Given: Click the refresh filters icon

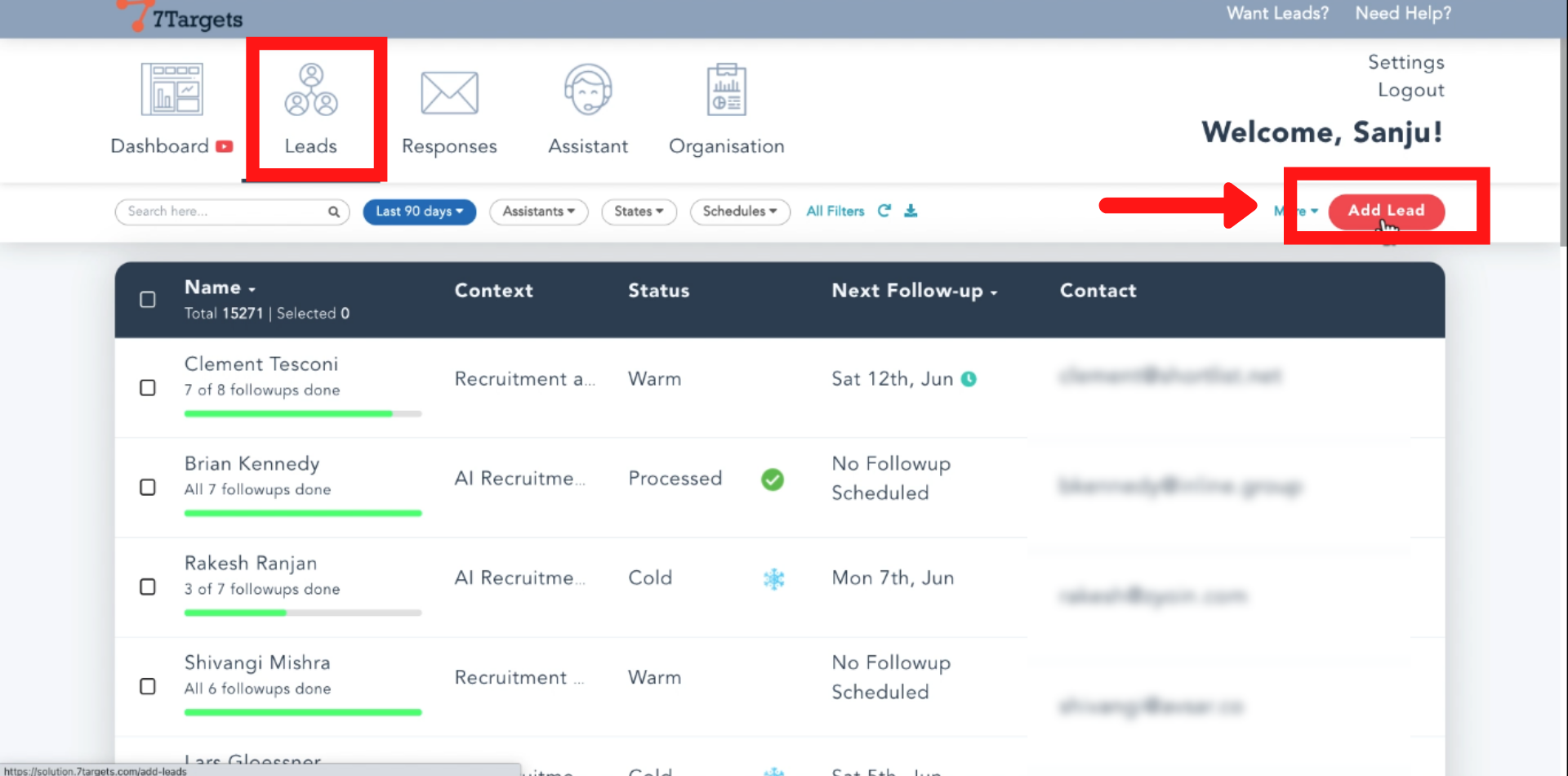Looking at the screenshot, I should [x=884, y=211].
